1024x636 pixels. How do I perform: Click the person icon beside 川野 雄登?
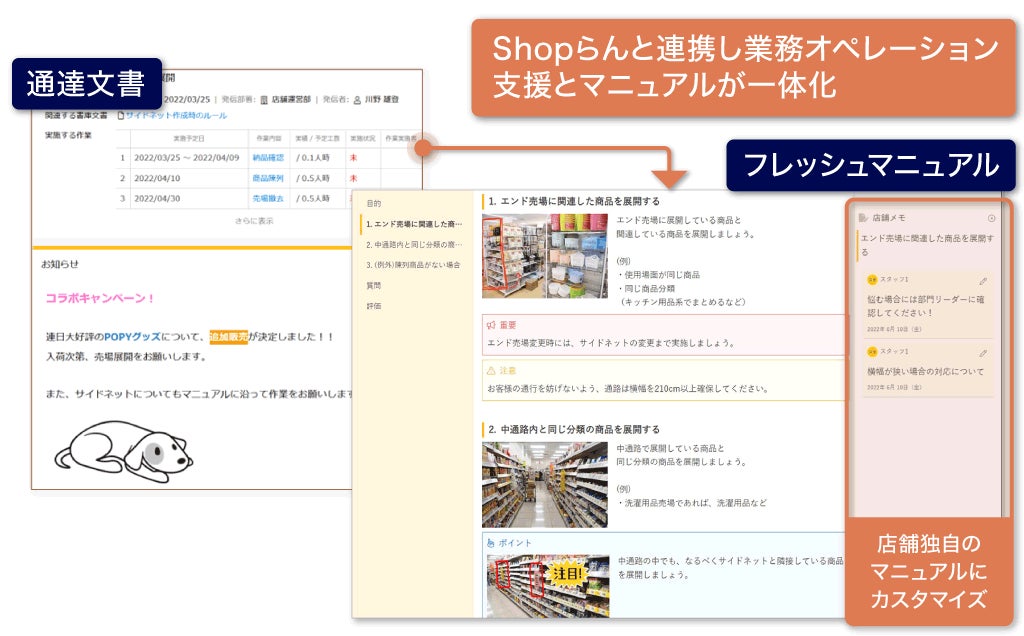pyautogui.click(x=357, y=99)
